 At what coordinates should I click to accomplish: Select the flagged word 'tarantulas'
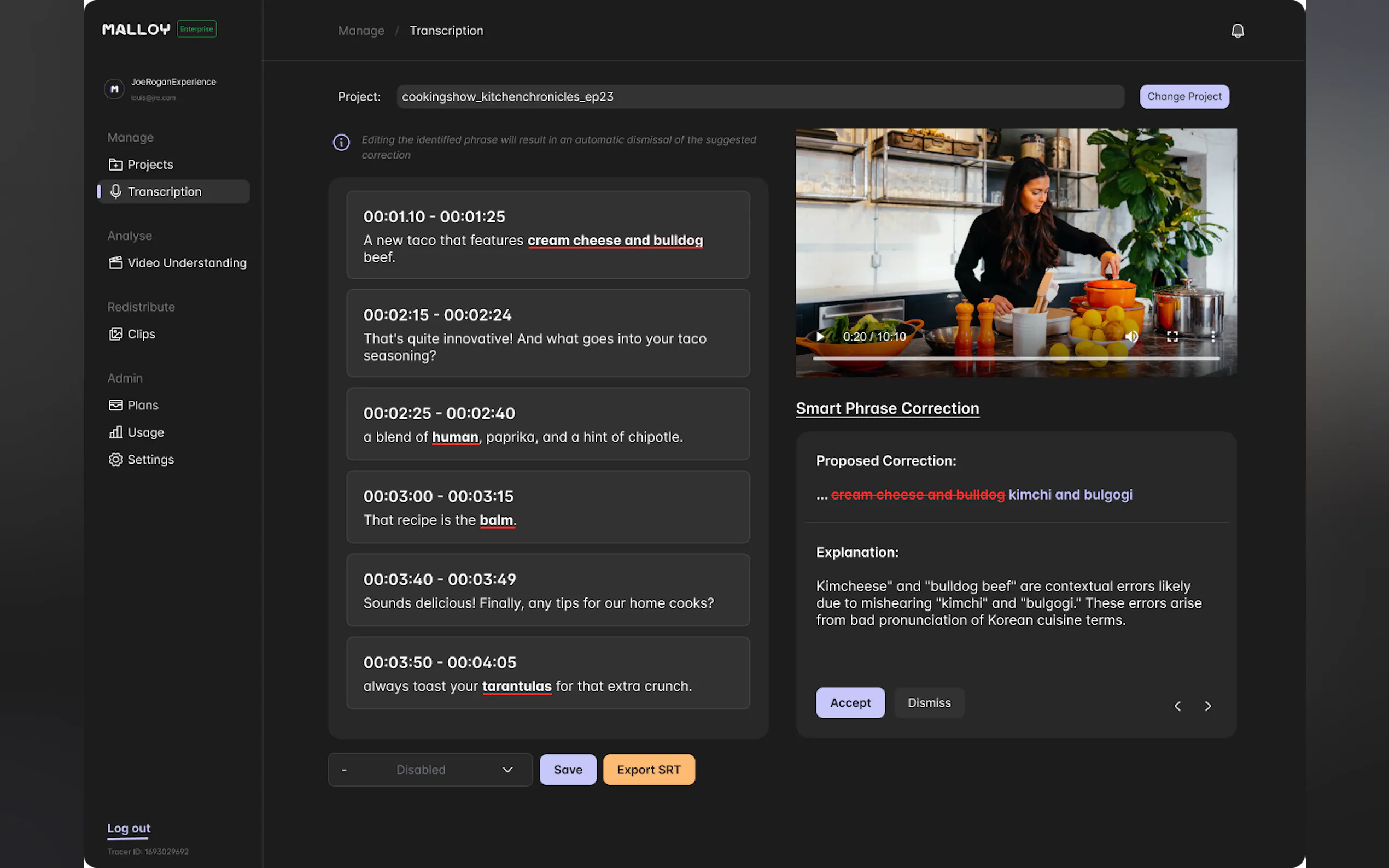point(516,686)
